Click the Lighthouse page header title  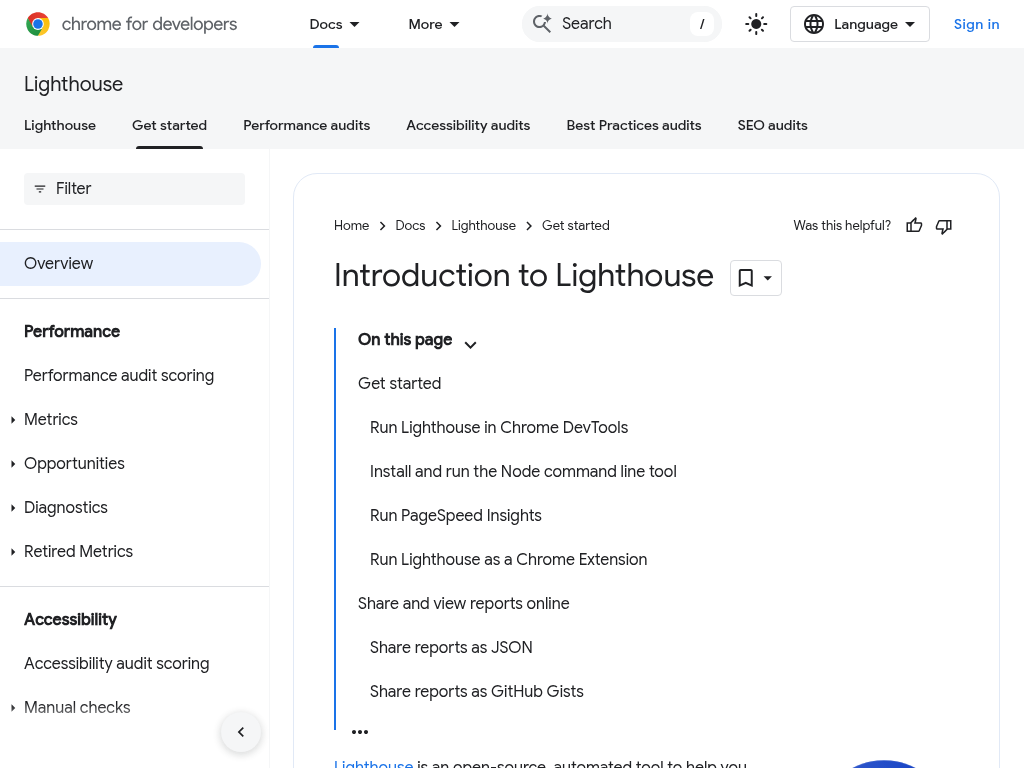pos(73,84)
